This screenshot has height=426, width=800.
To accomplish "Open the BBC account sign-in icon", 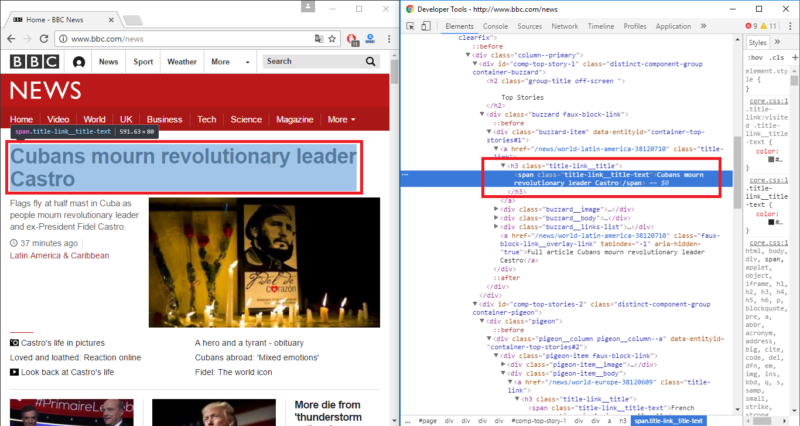I will tap(79, 62).
